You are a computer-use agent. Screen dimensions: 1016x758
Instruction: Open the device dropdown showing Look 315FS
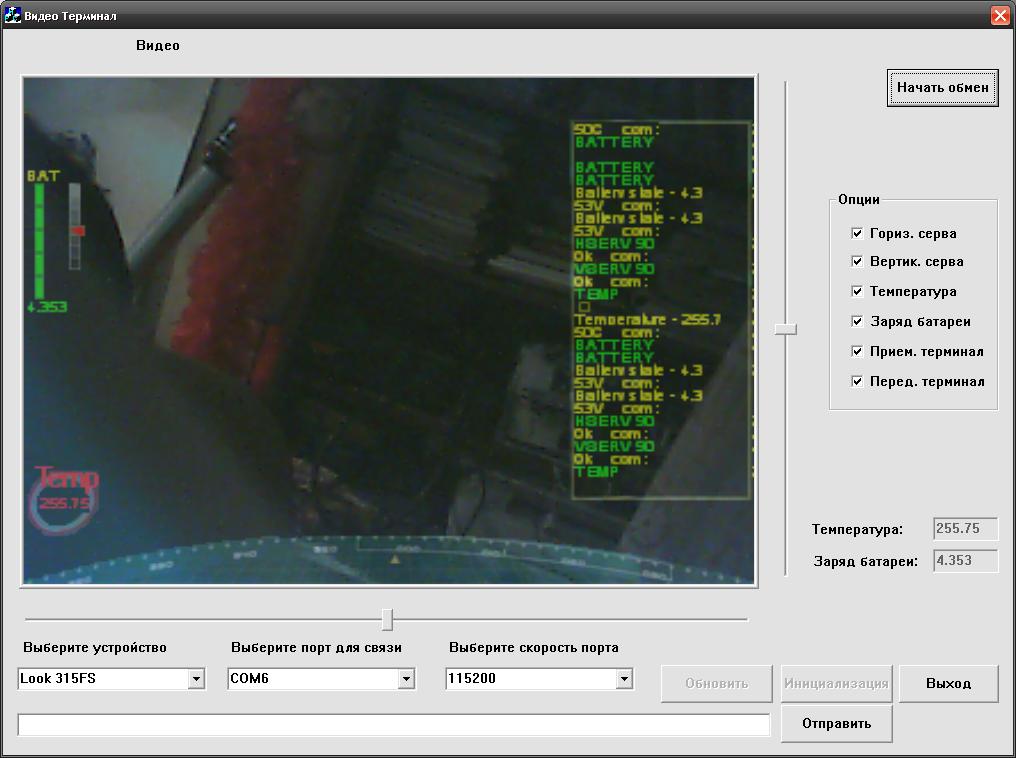[196, 679]
